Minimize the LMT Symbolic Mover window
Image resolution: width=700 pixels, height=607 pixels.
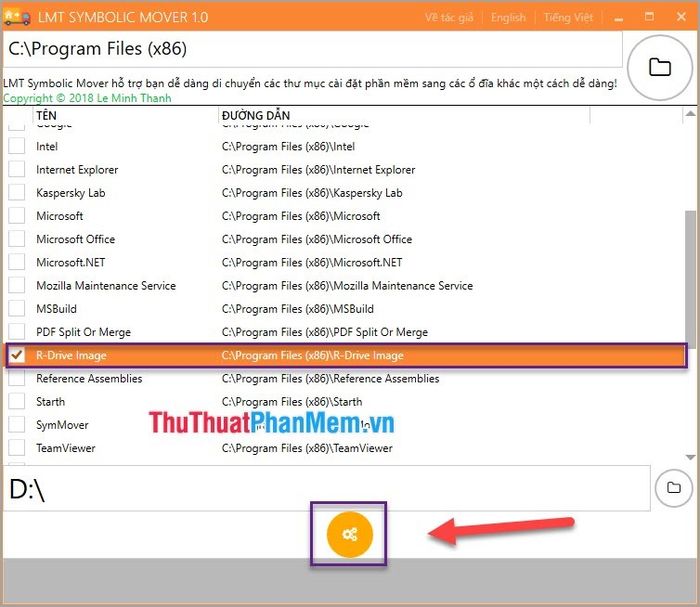point(619,18)
